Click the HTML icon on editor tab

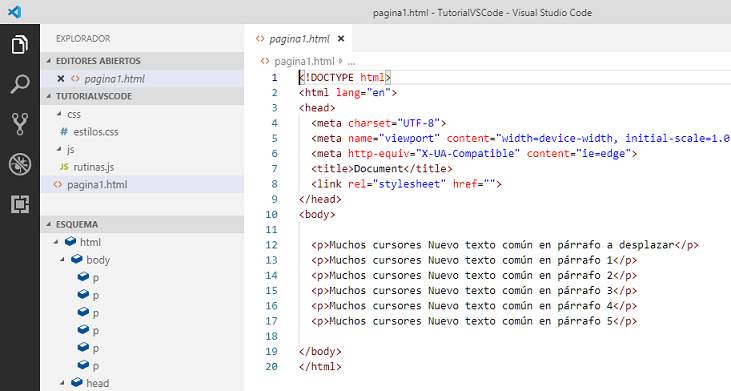point(260,39)
